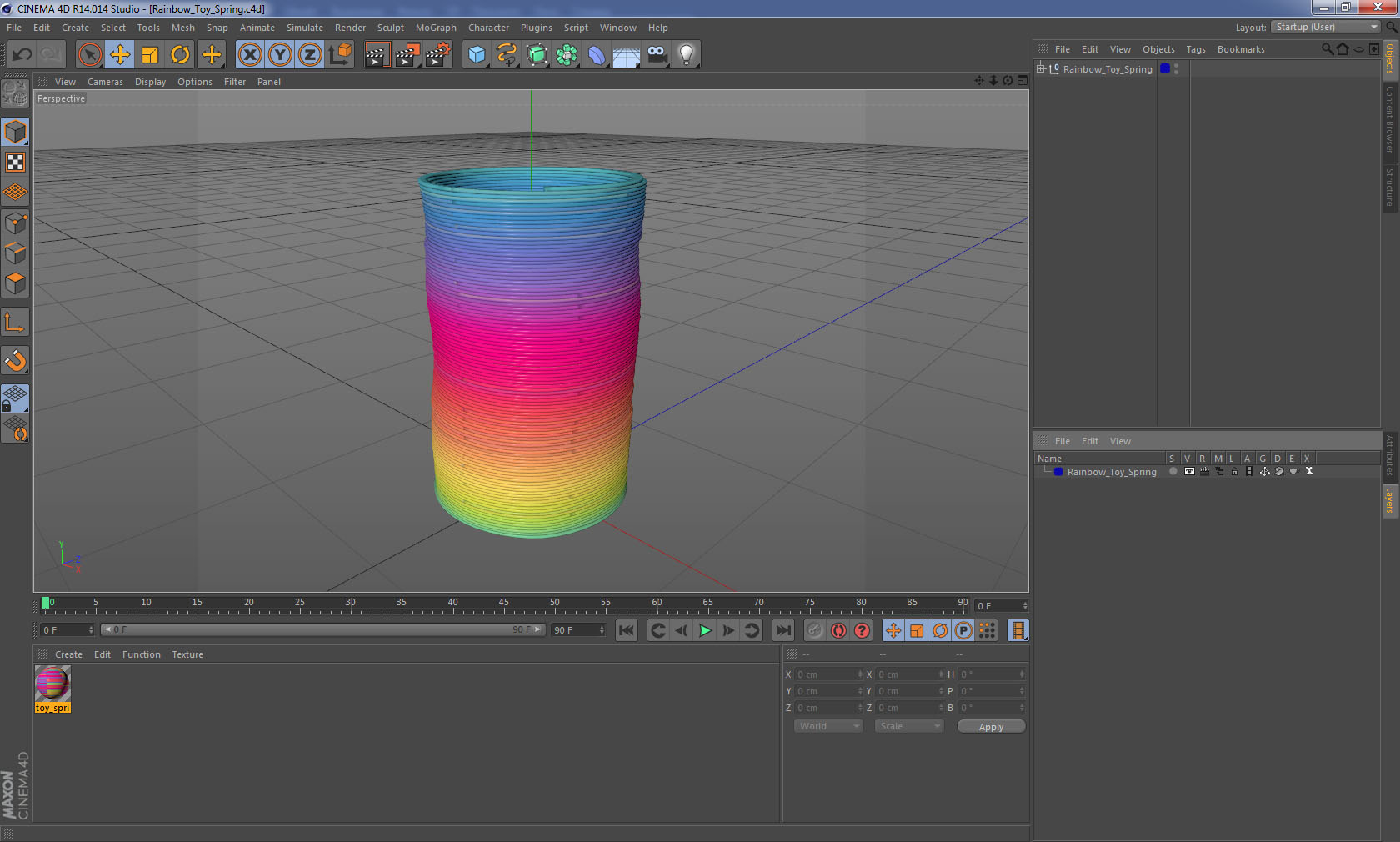Click the HyperNURBS generator icon
Image resolution: width=1400 pixels, height=842 pixels.
[537, 55]
